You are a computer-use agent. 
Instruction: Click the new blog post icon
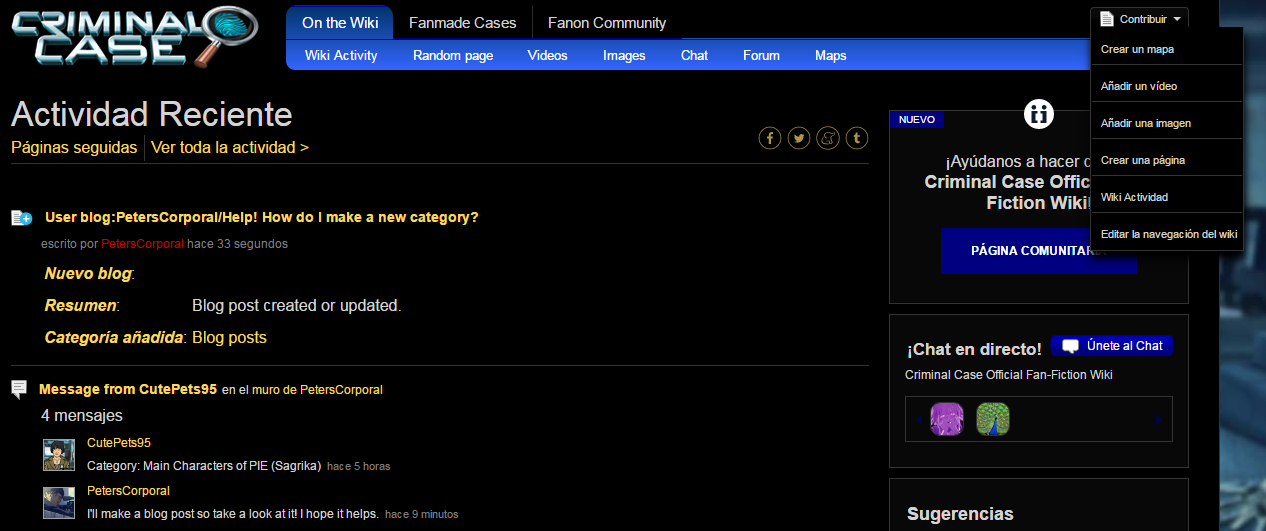(22, 218)
